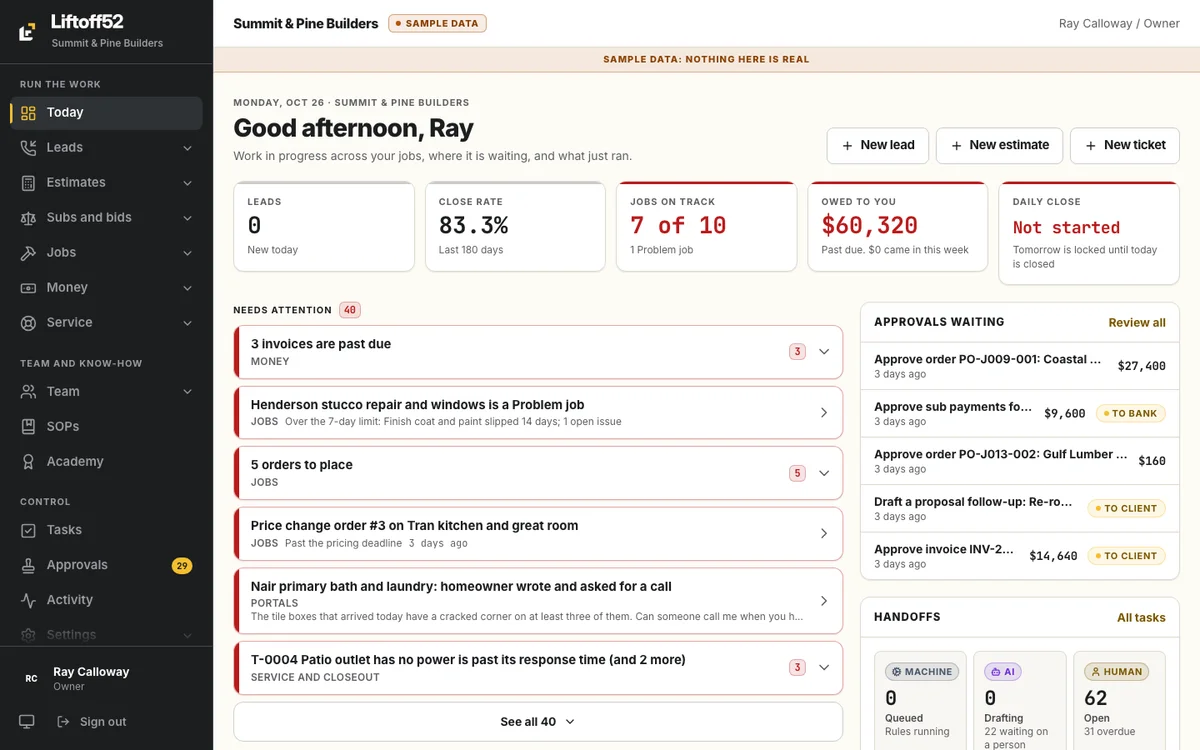Click the Approvals stamp icon

[x=28, y=565]
